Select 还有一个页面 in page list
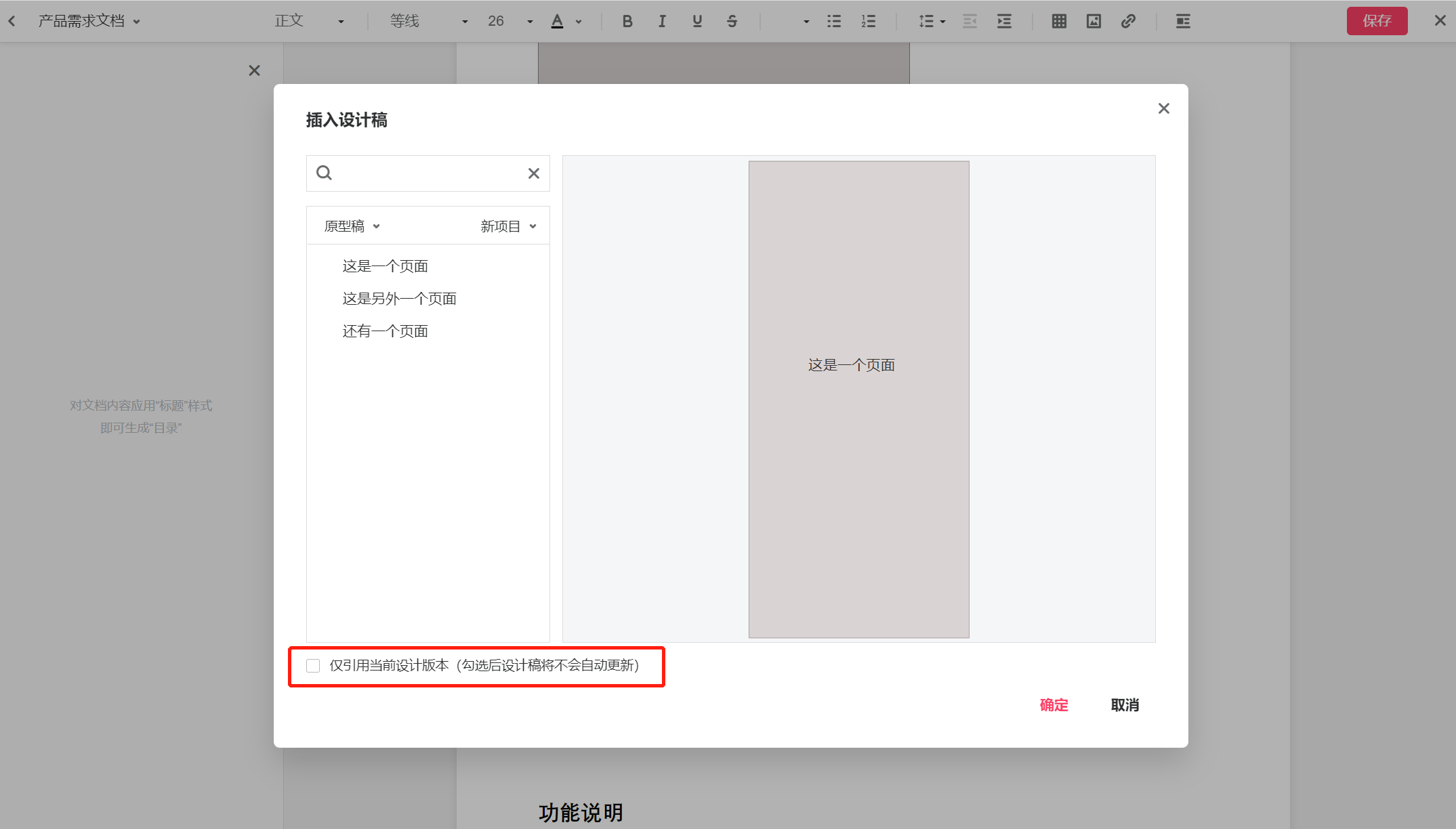This screenshot has height=829, width=1456. 385,331
